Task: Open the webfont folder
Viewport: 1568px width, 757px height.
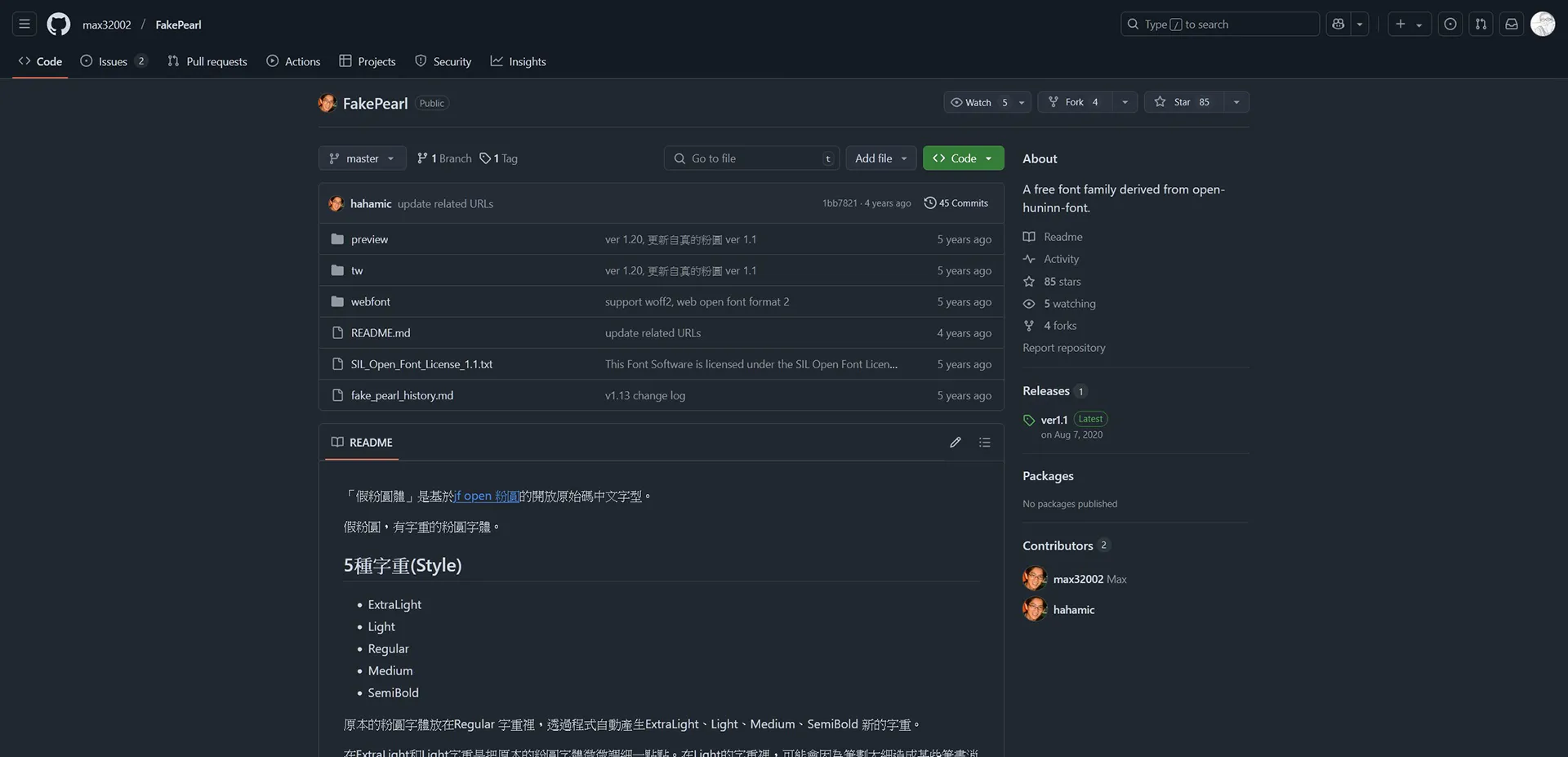Action: (371, 301)
